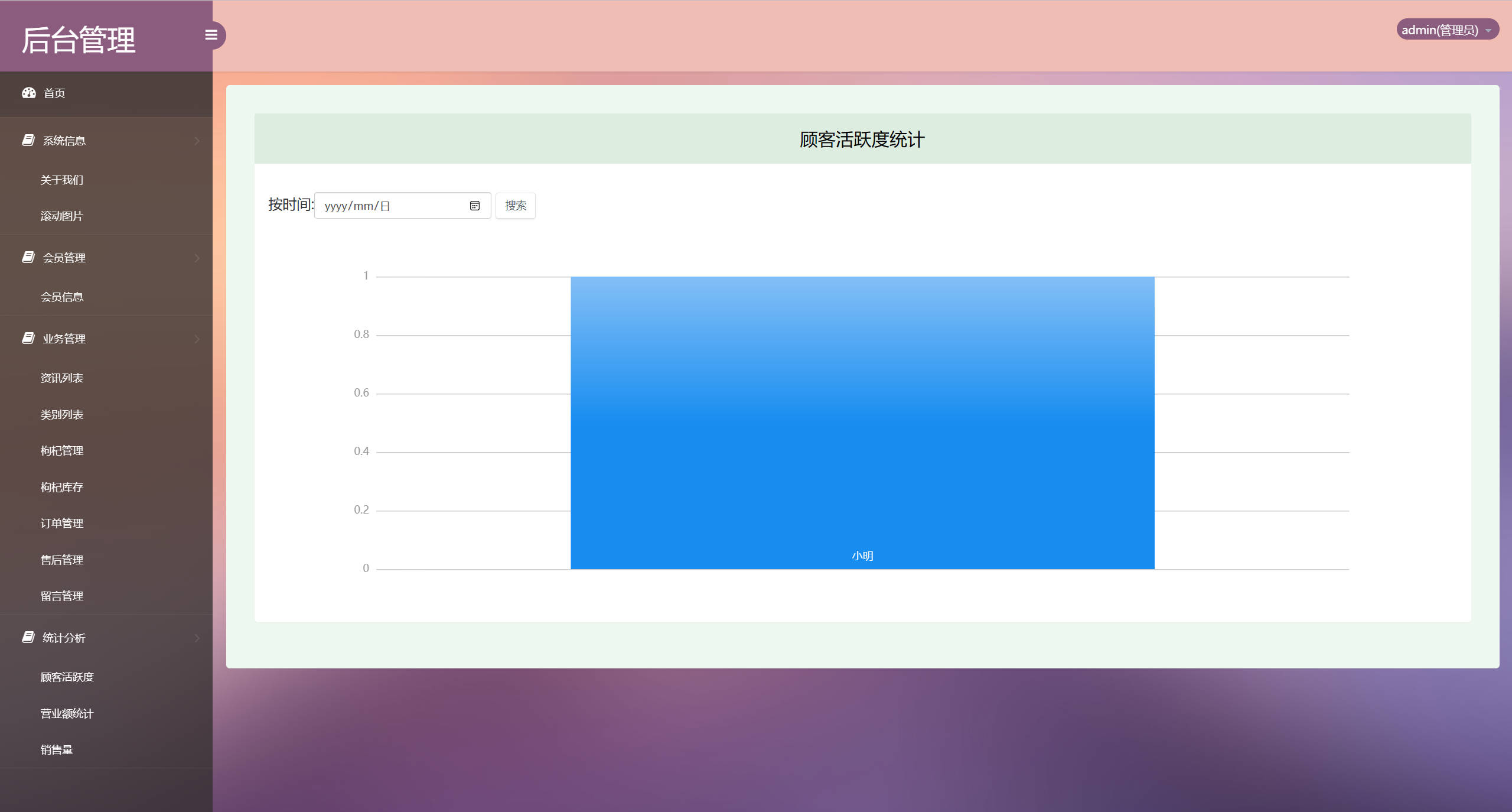Screen dimensions: 1512x812
Task: Click the book icon beside 业务管理
Action: tap(28, 338)
